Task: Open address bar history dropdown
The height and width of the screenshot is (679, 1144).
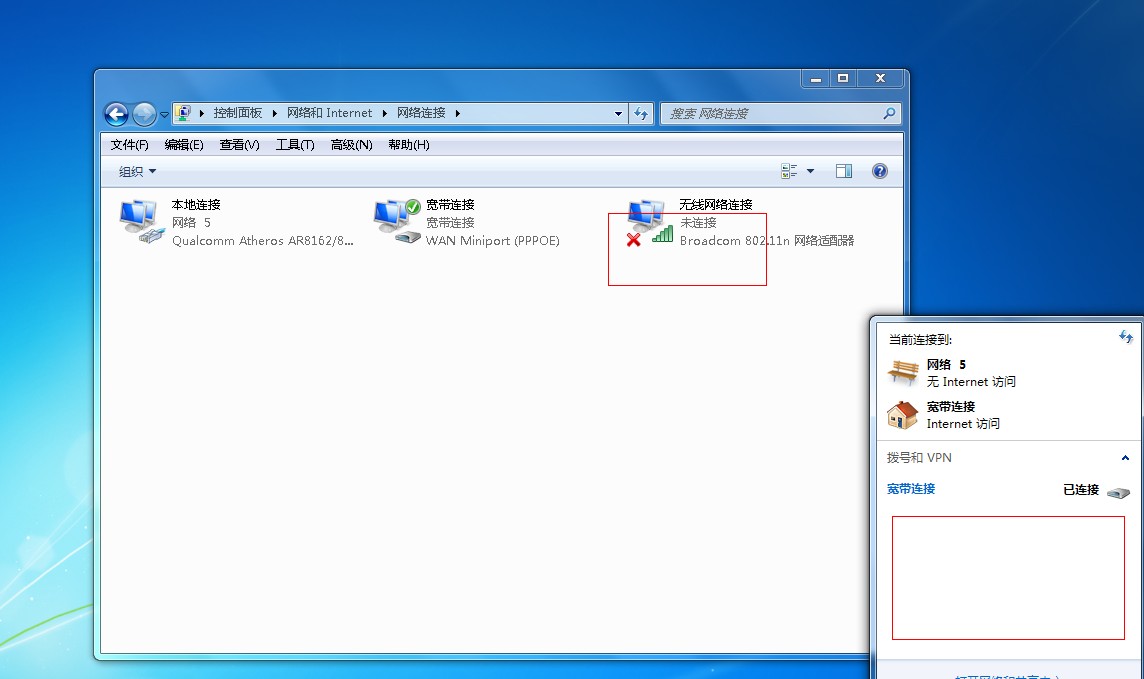Action: click(618, 114)
